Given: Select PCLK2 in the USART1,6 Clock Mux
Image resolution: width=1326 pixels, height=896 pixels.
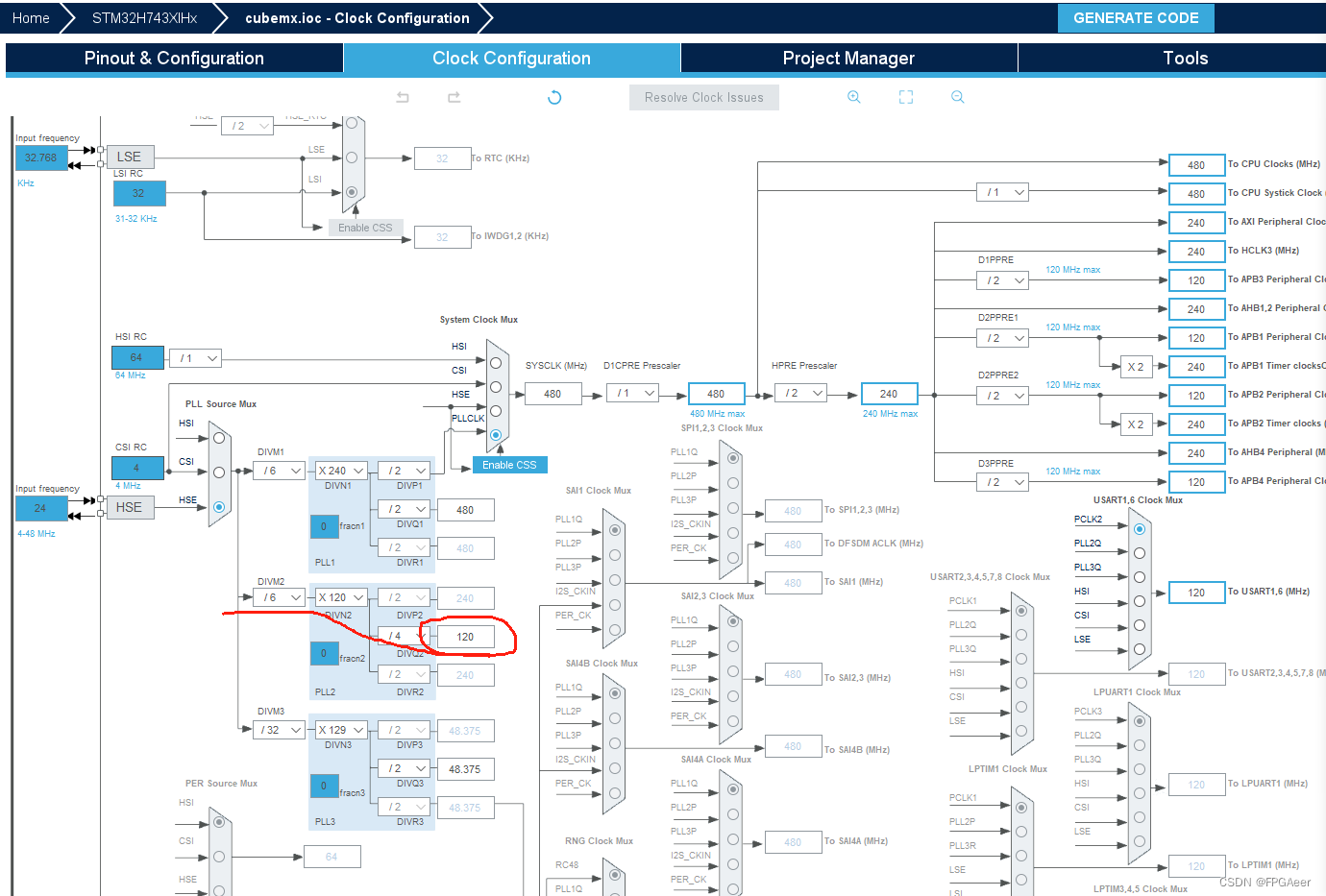Looking at the screenshot, I should [1140, 529].
